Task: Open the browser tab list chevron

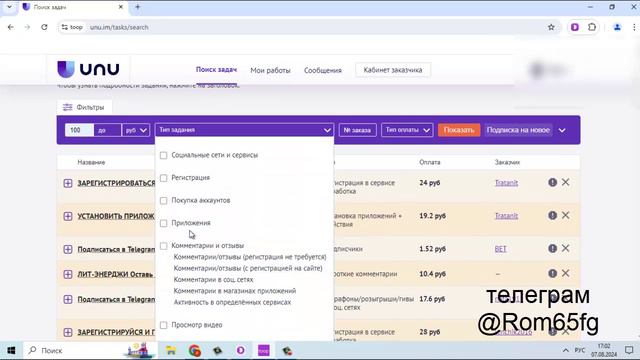Action: 9,7
